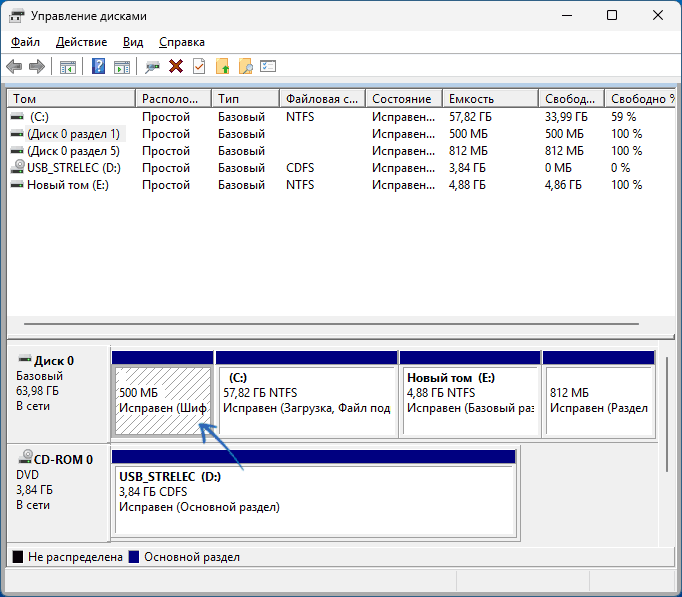Select USB_STRELEC (D:) in volume list

[341, 167]
